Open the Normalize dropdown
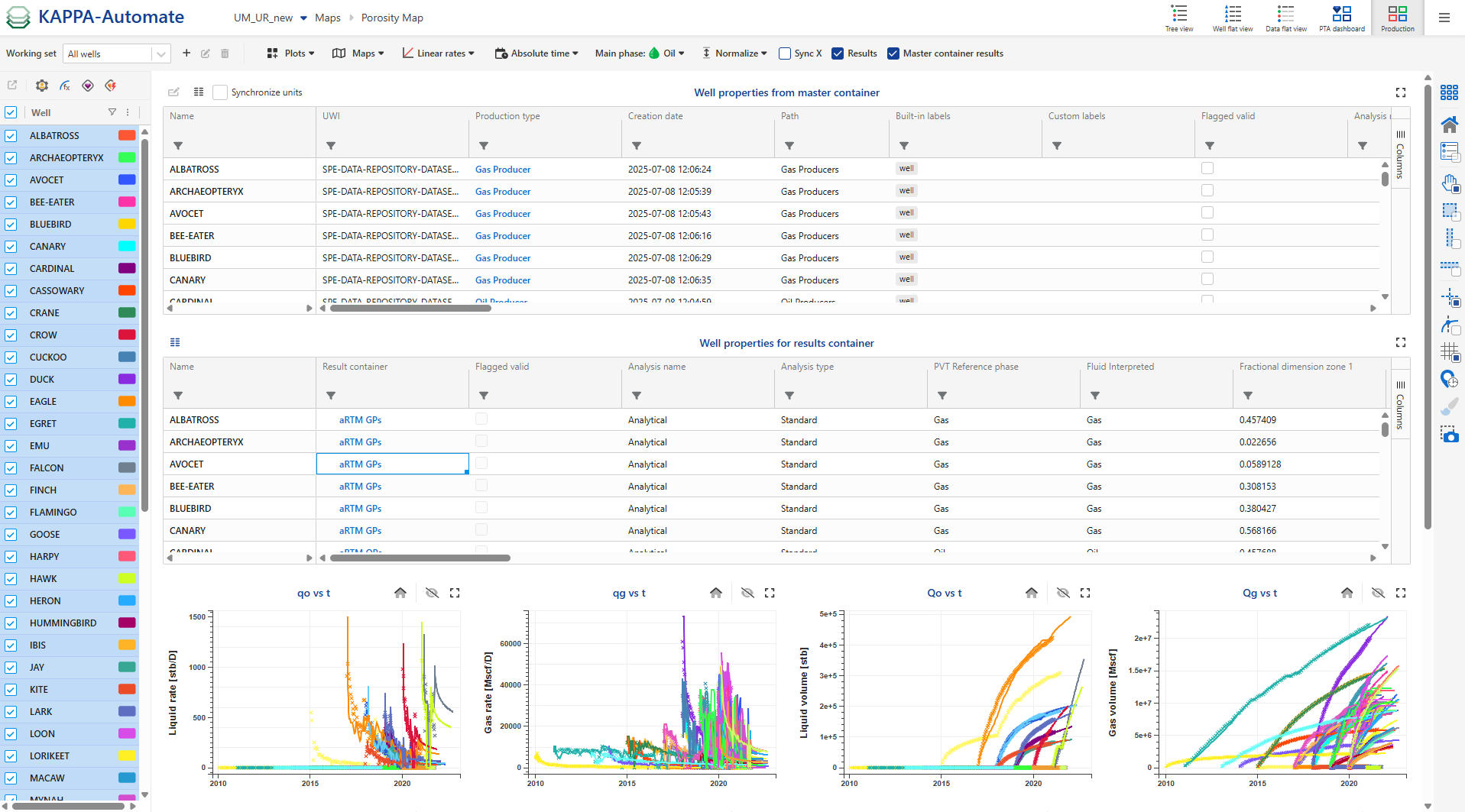Image resolution: width=1465 pixels, height=812 pixels. click(x=736, y=53)
